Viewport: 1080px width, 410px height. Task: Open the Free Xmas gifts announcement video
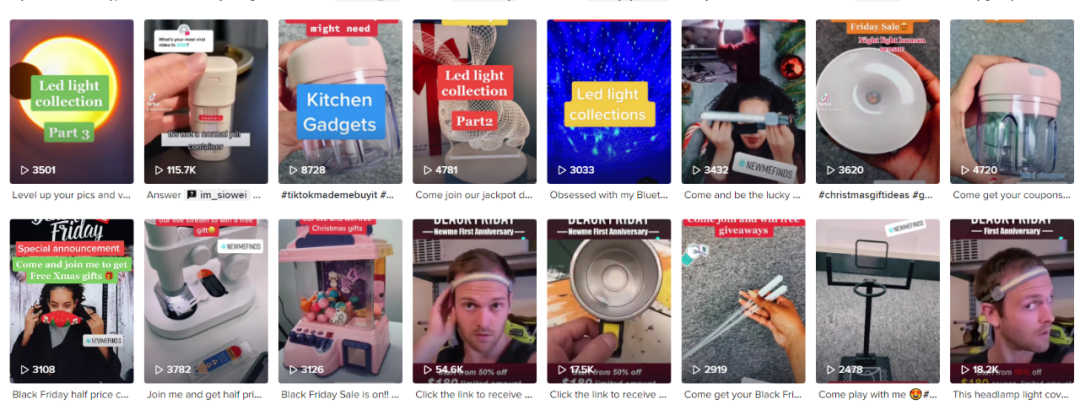click(72, 301)
